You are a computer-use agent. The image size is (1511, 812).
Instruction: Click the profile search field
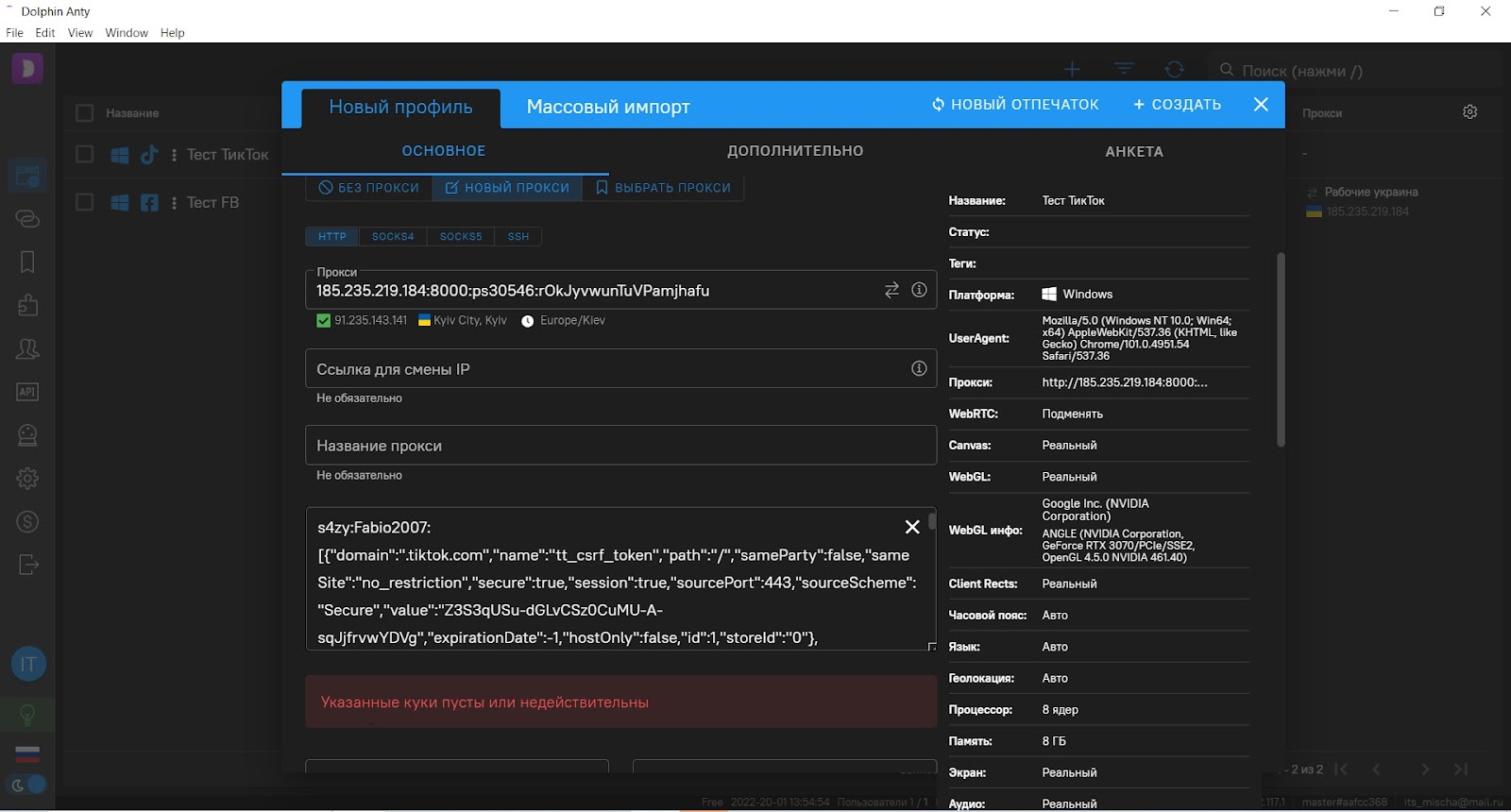[x=1355, y=71]
